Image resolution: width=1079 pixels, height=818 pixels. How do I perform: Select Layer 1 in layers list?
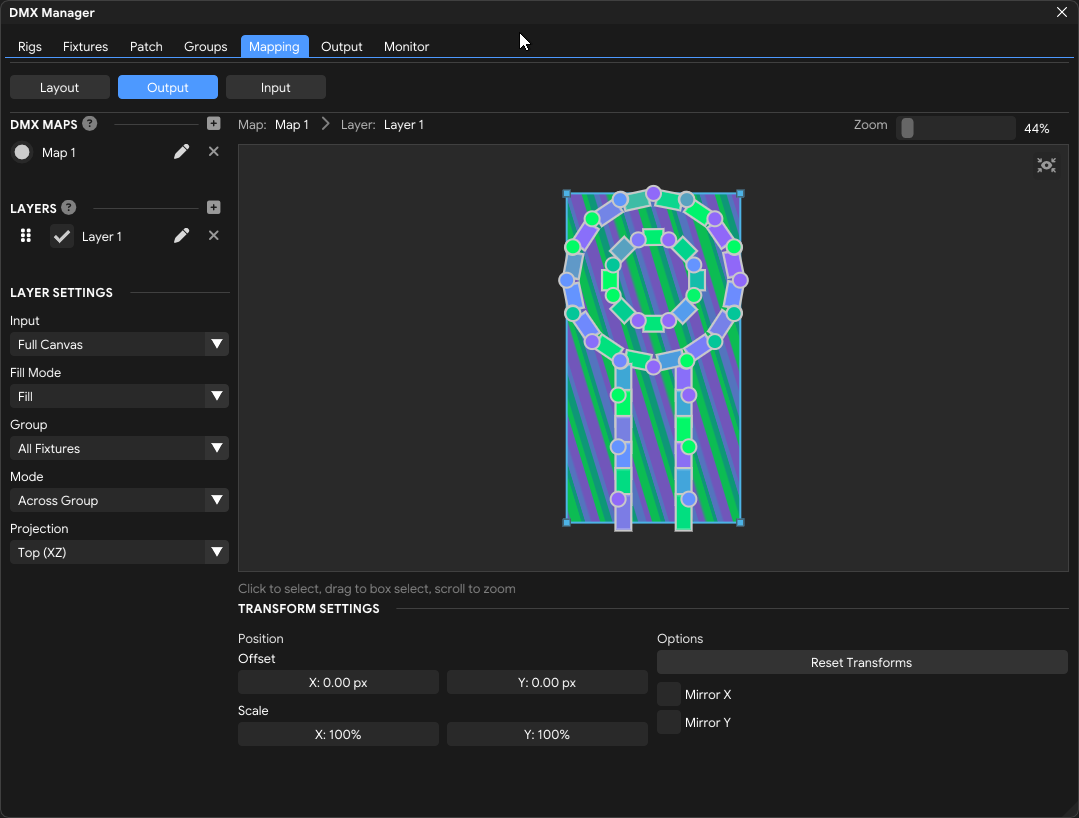click(101, 237)
